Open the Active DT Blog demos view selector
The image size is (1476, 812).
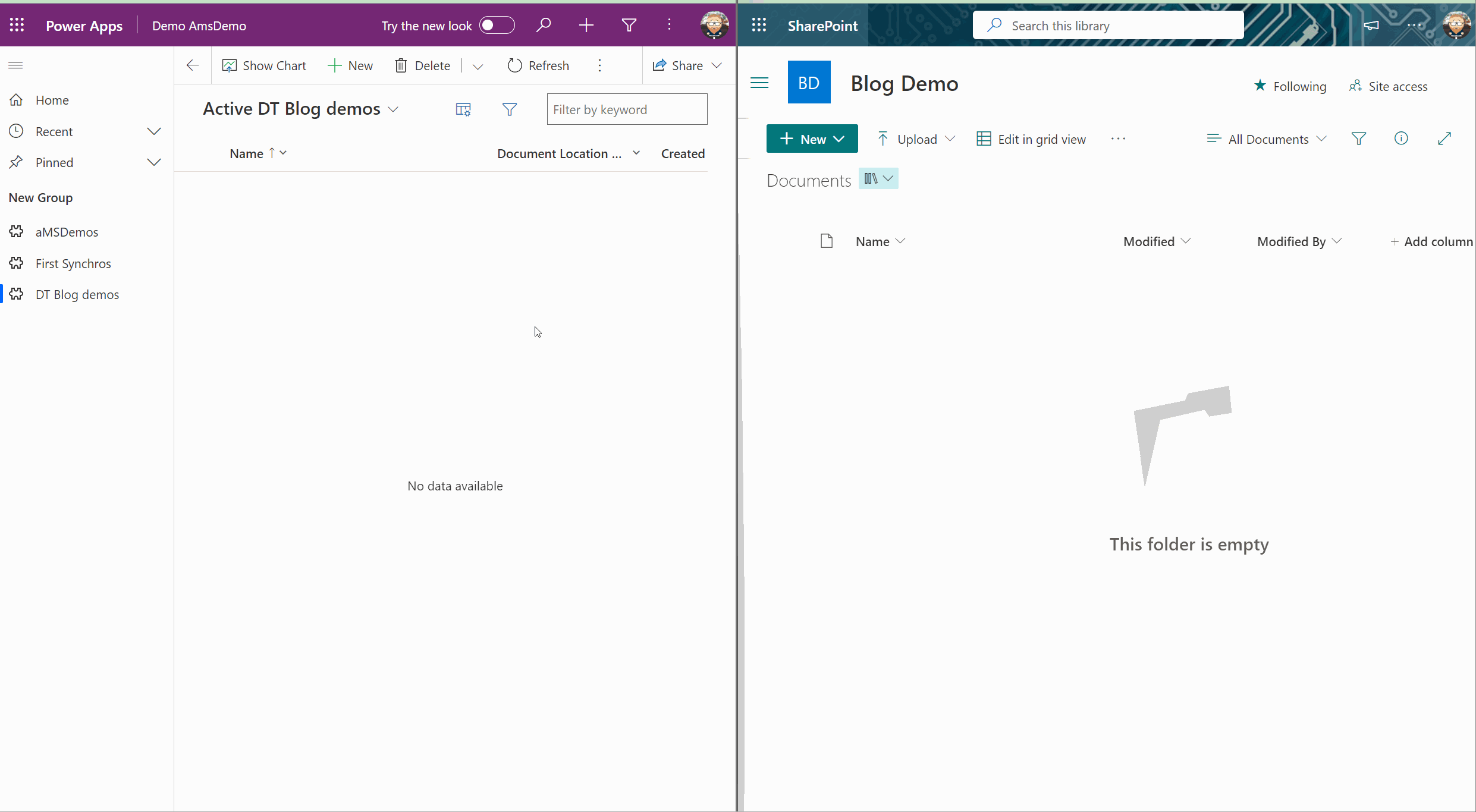[301, 109]
